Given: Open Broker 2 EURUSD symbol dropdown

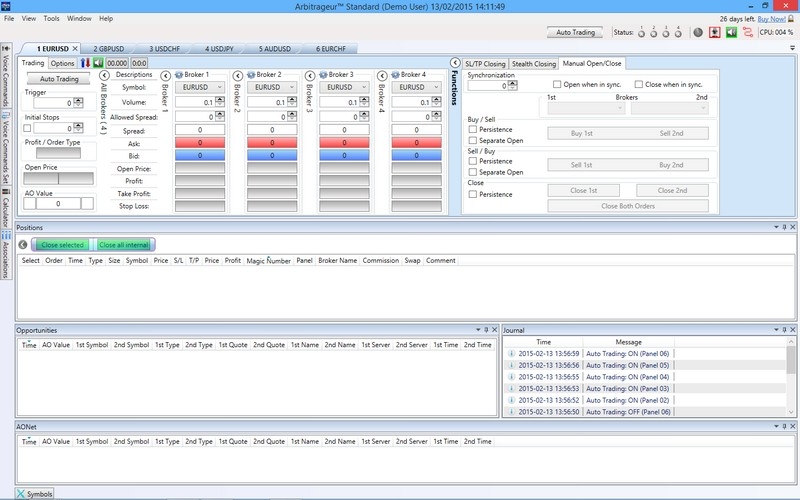Looking at the screenshot, I should click(272, 87).
